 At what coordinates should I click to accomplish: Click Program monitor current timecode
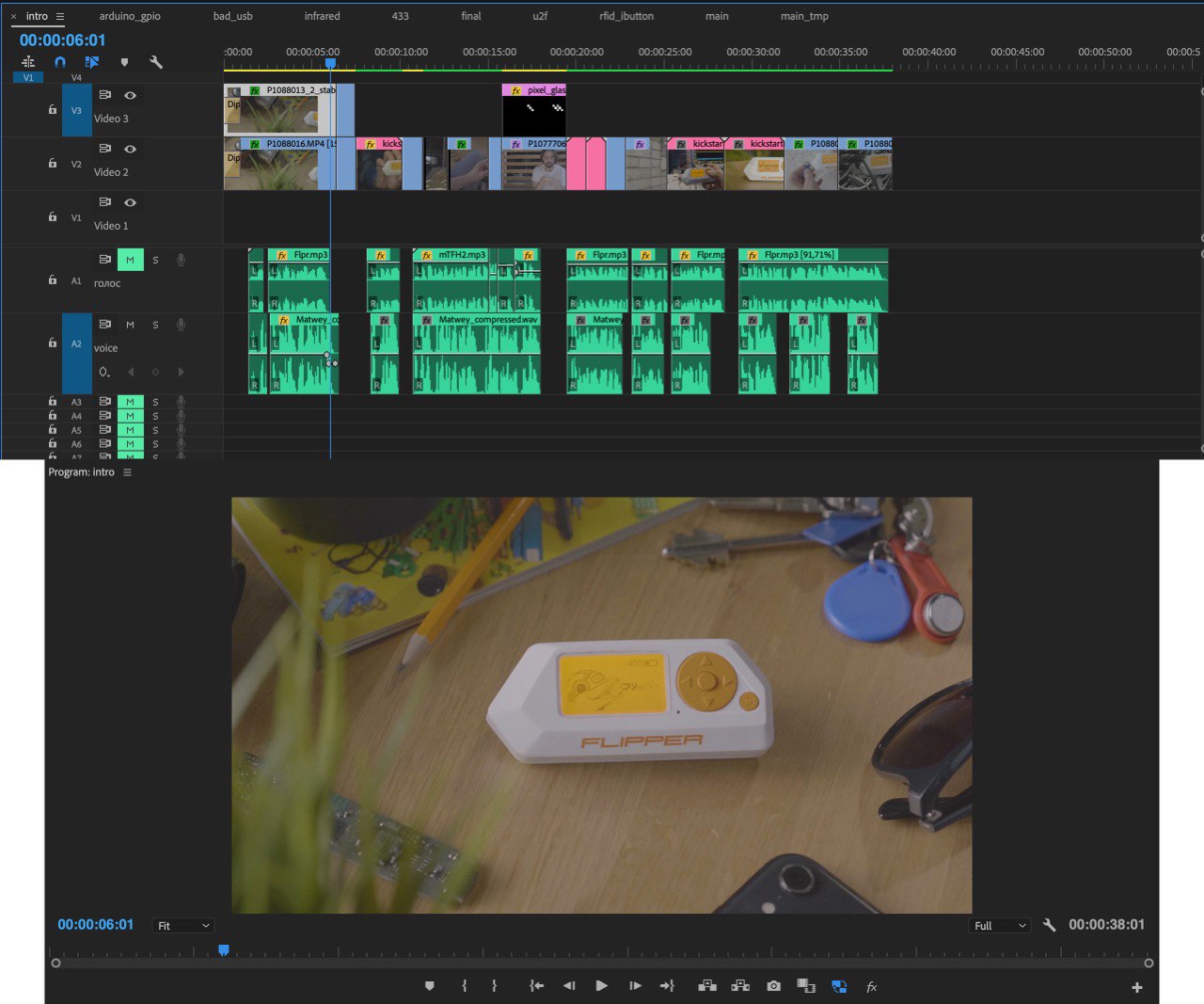(96, 925)
